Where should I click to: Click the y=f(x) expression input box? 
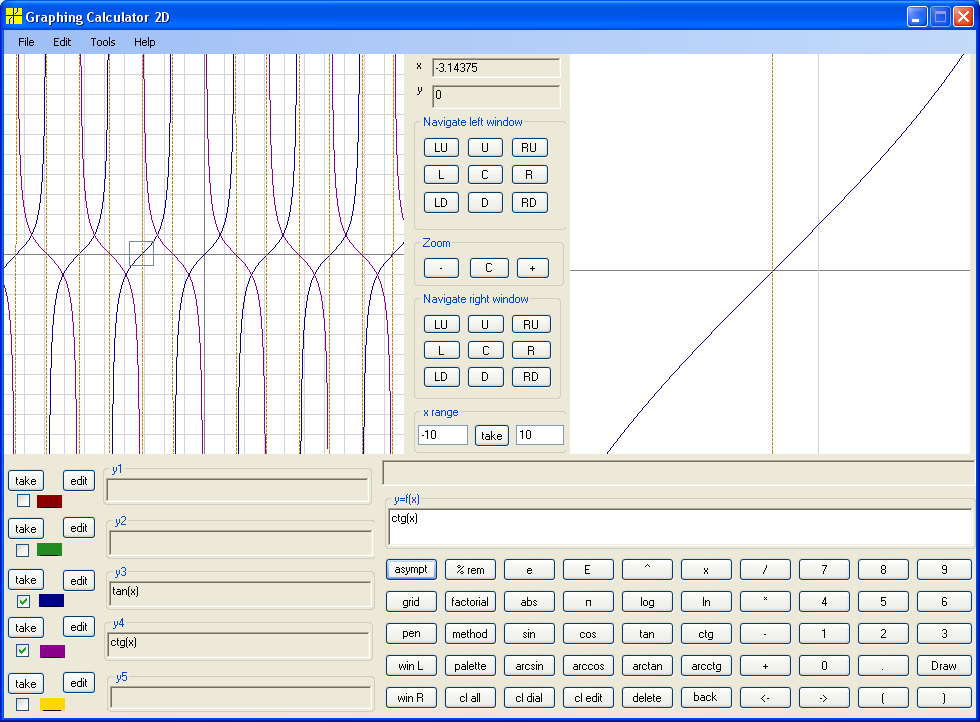pyautogui.click(x=680, y=527)
